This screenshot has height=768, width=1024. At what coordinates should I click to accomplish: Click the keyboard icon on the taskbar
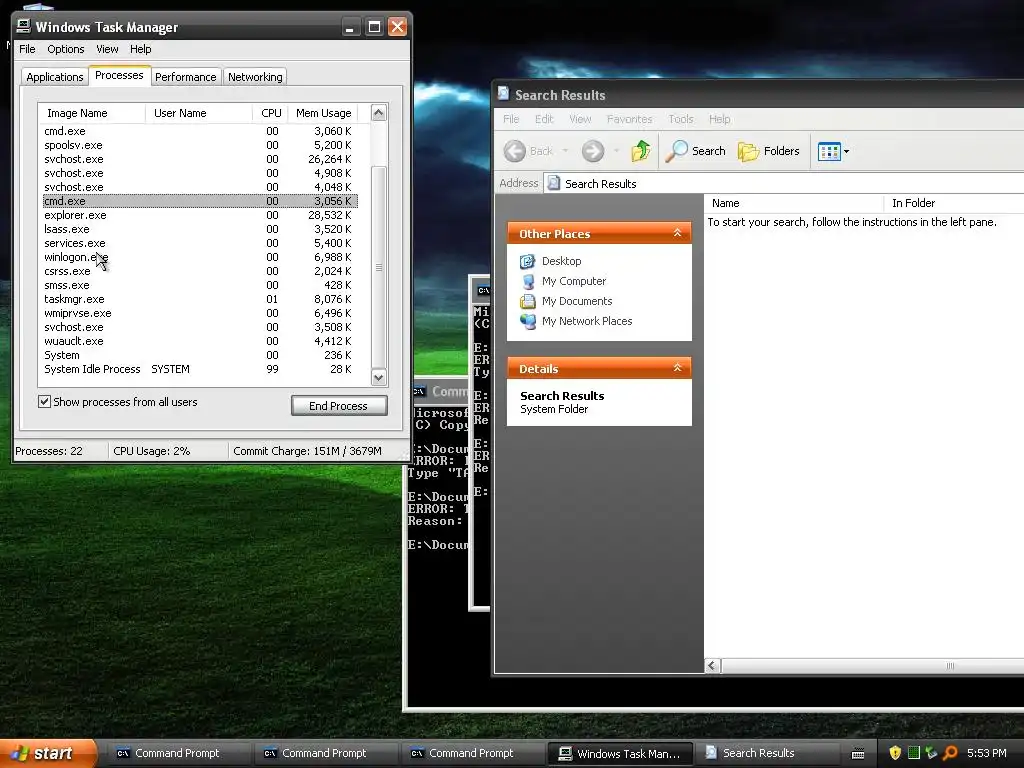tap(858, 754)
